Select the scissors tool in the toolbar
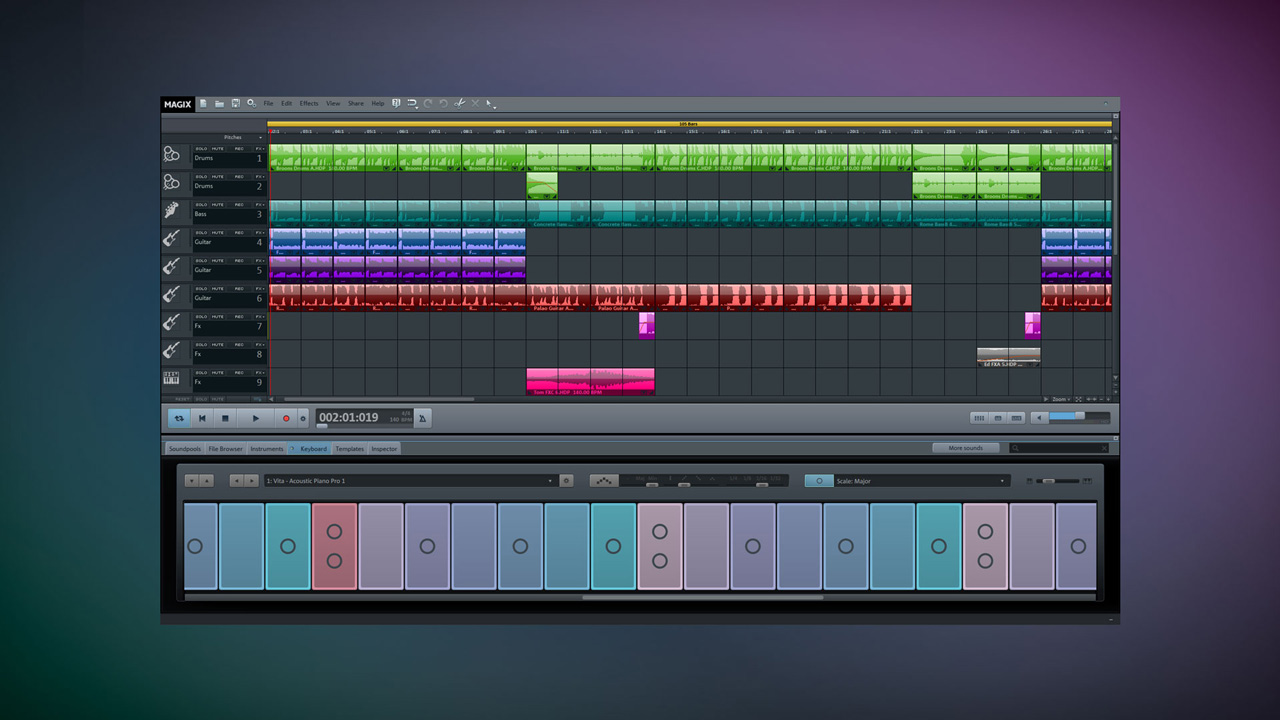 click(459, 103)
